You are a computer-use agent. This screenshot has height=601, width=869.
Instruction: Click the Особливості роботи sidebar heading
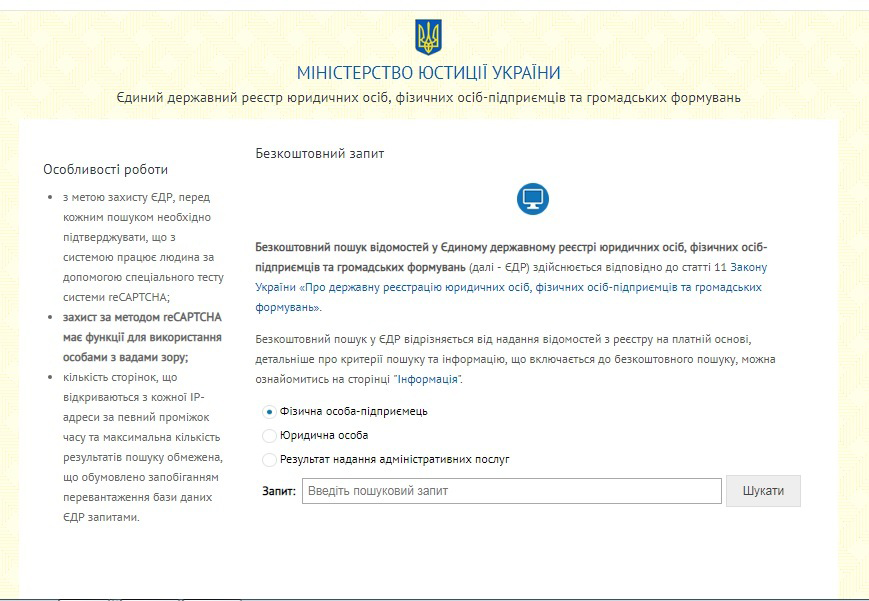[106, 169]
